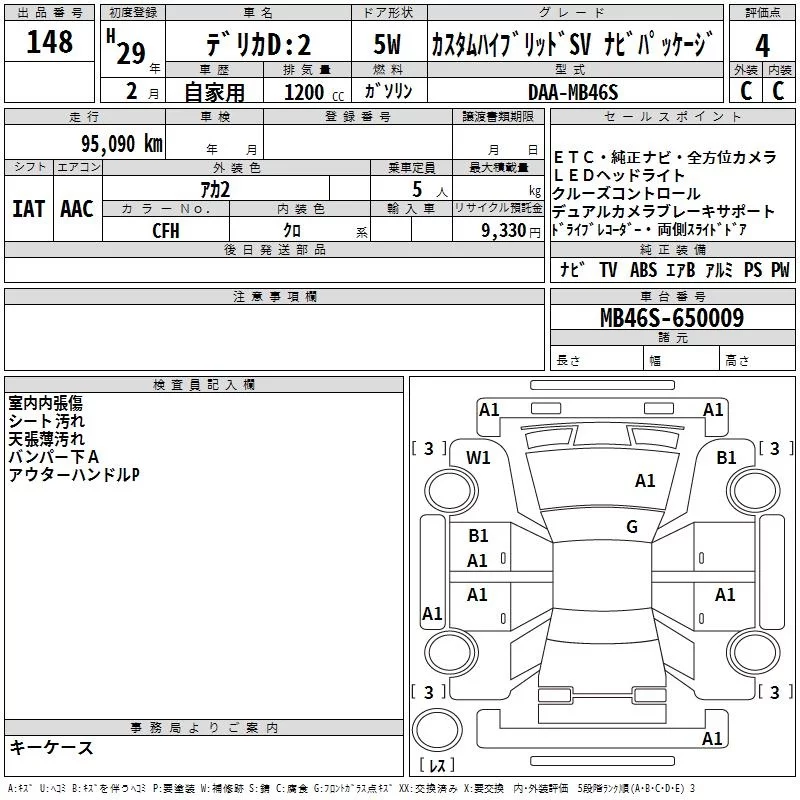Select the 車台番号 header
Viewport: 800px width, 800px height.
tap(672, 296)
